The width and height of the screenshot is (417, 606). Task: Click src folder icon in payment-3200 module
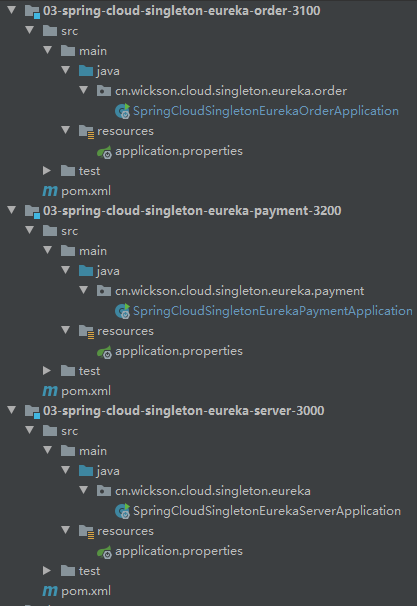click(x=50, y=231)
